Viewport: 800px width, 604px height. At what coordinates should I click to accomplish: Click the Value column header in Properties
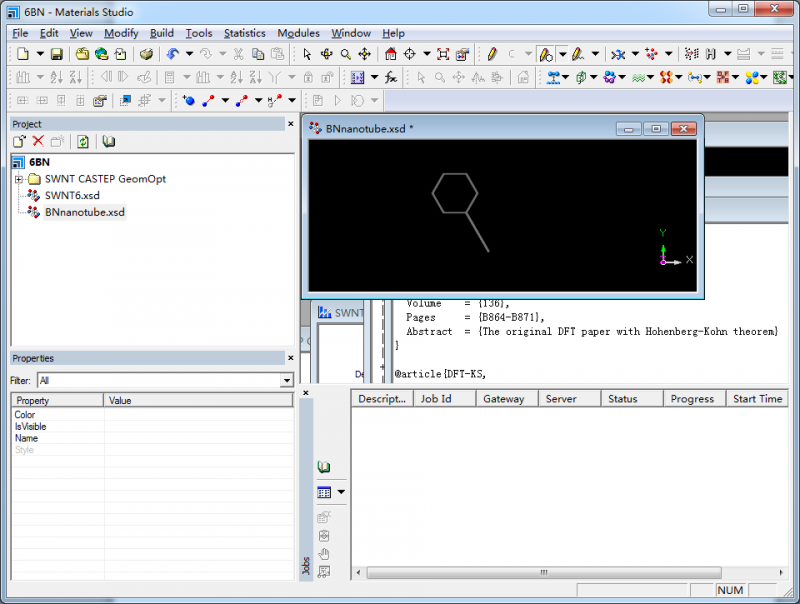point(120,401)
